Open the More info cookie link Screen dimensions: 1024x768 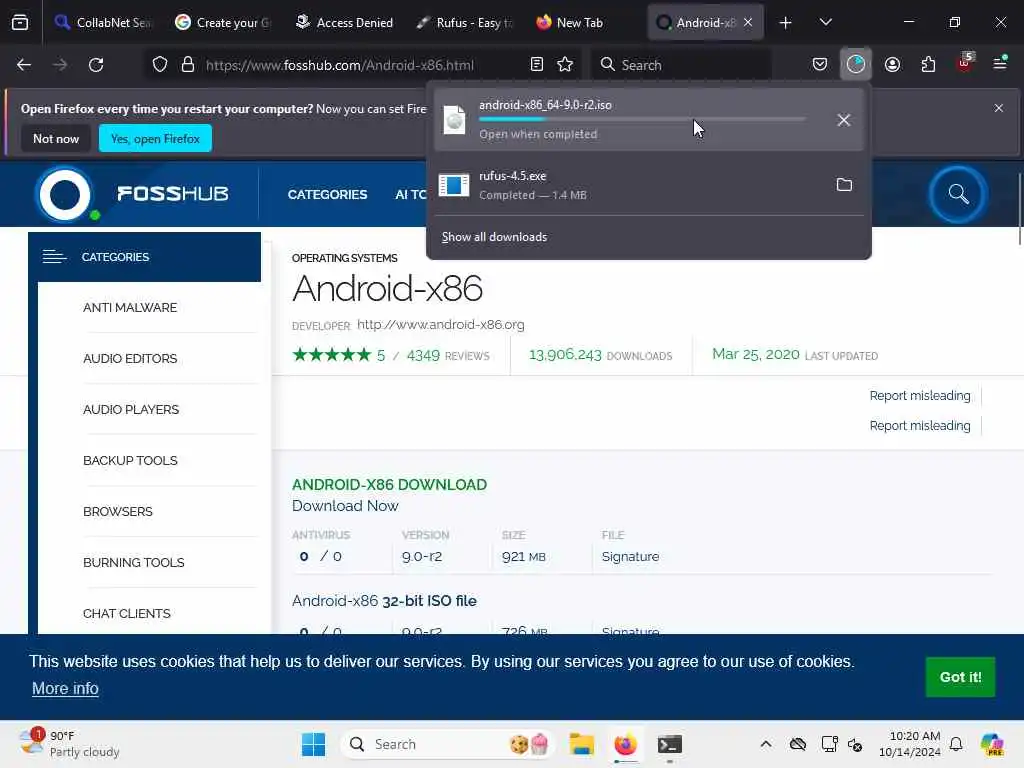click(x=65, y=688)
